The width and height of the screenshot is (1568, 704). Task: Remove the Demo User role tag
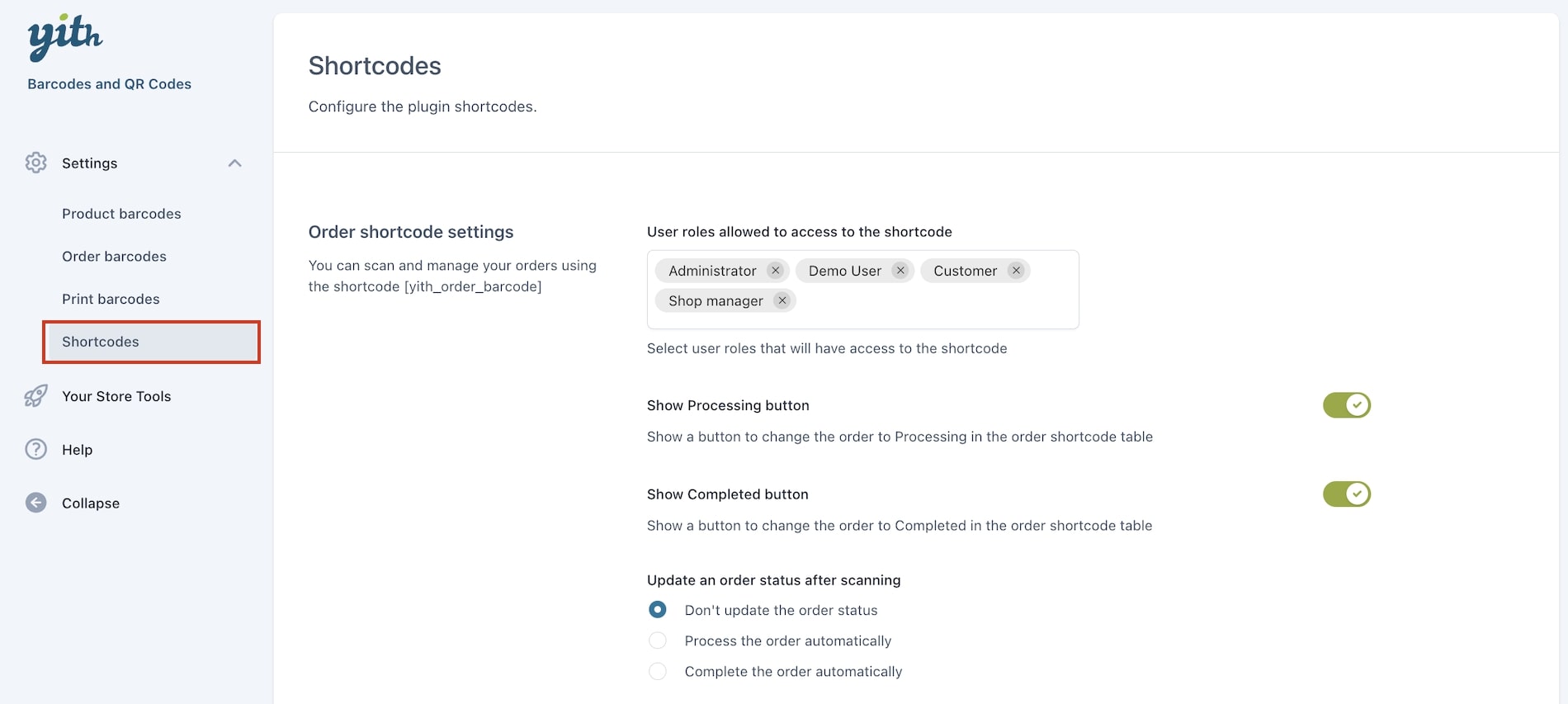(x=900, y=270)
